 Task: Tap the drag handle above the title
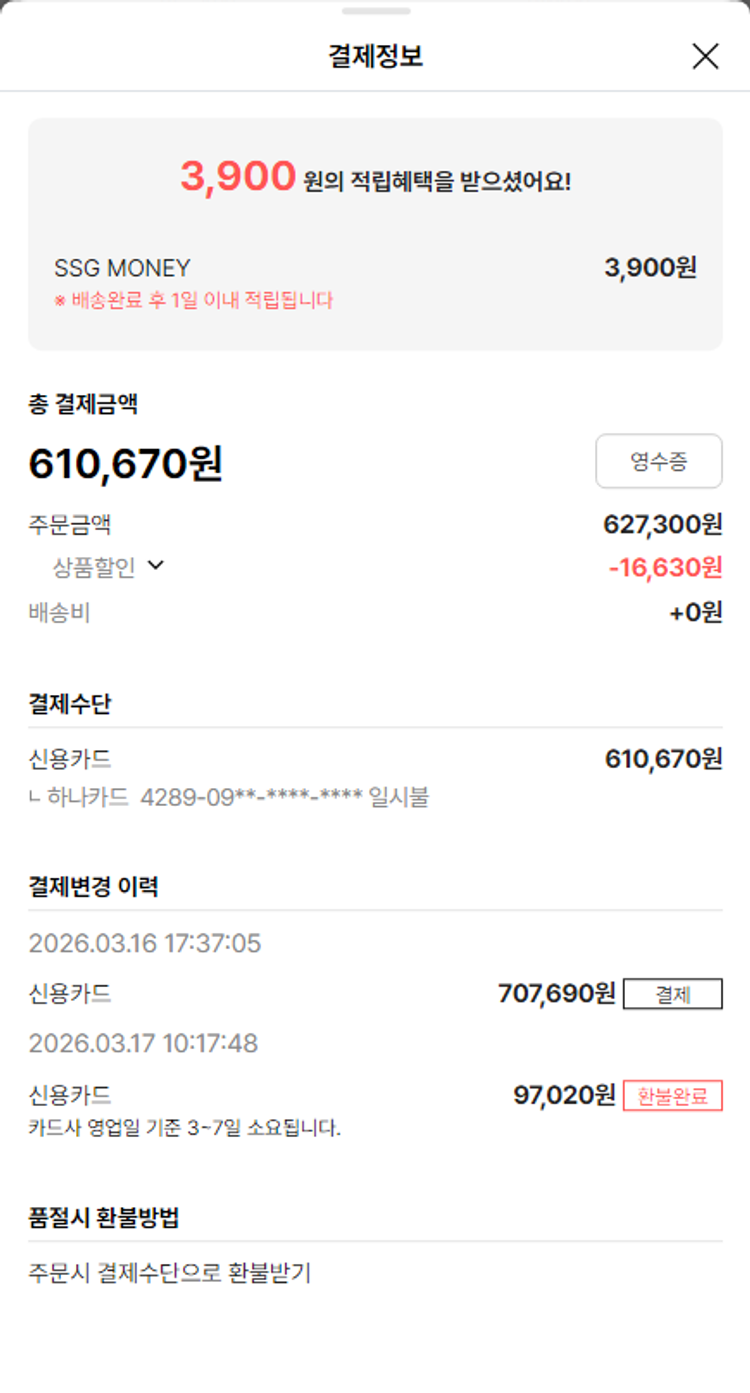(x=375, y=11)
